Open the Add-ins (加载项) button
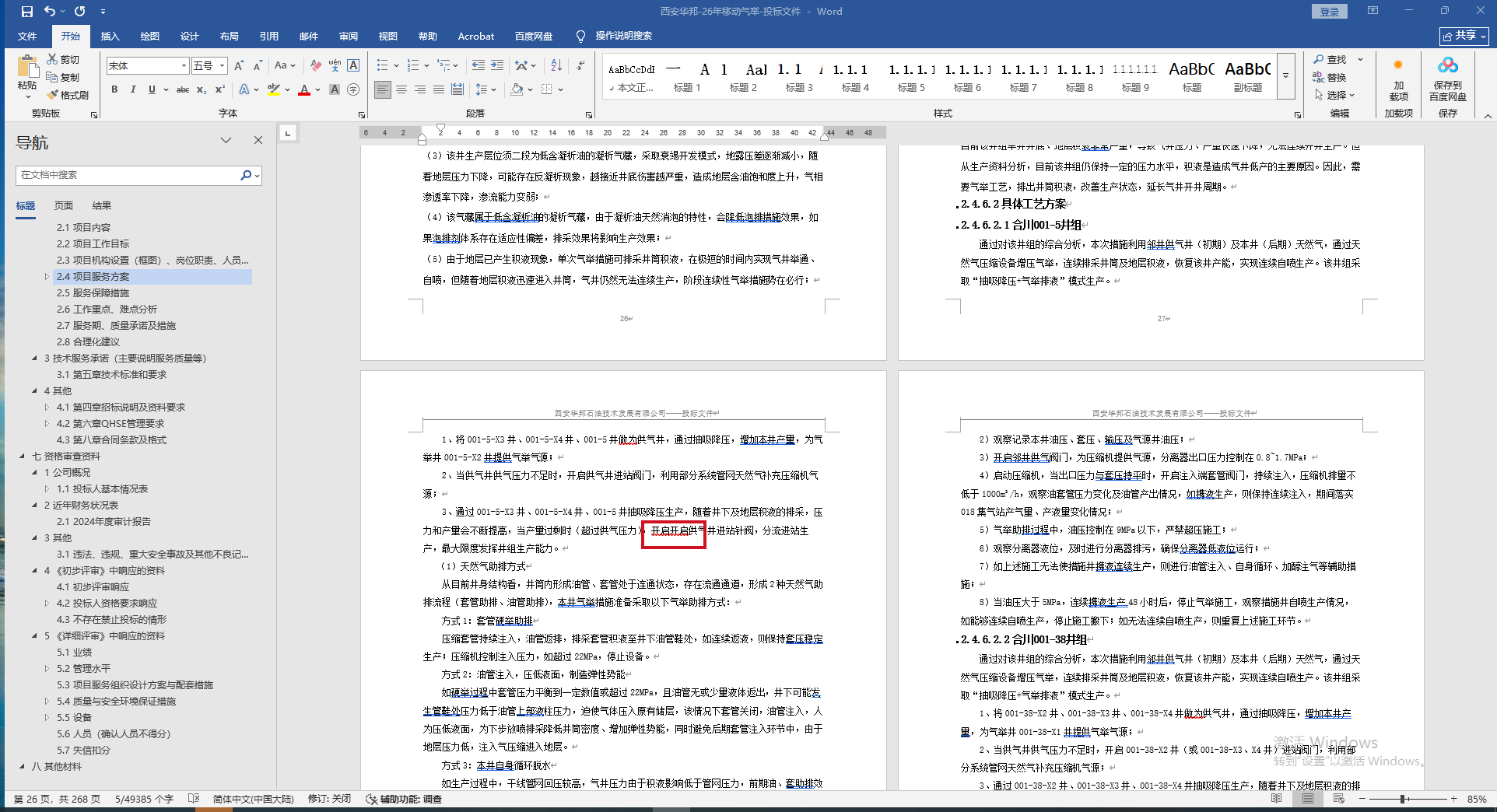The width and height of the screenshot is (1497, 812). (x=1398, y=79)
